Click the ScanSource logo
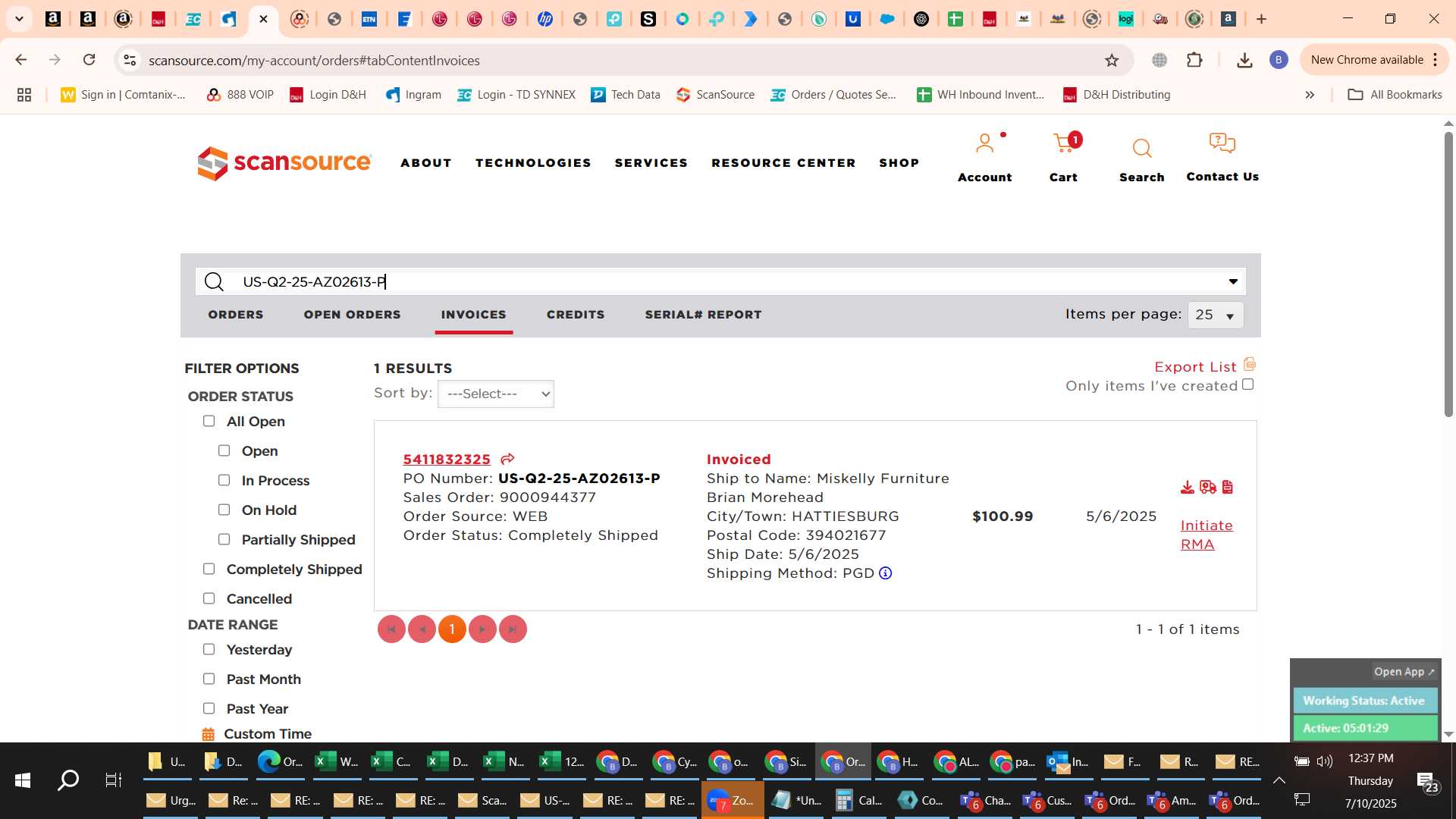Image resolution: width=1456 pixels, height=819 pixels. (x=284, y=163)
